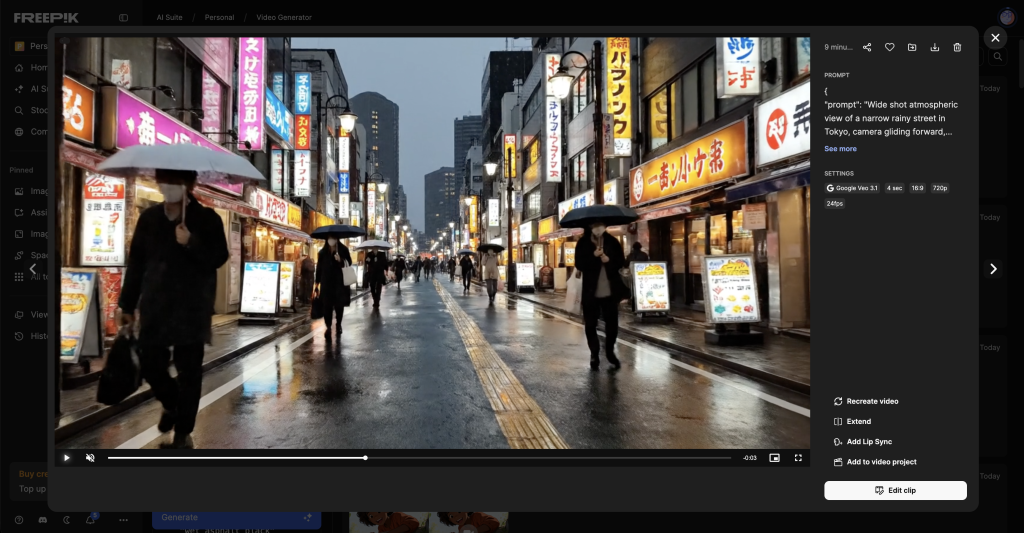1024x533 pixels.
Task: Delete the video using the trash icon
Action: coord(957,47)
